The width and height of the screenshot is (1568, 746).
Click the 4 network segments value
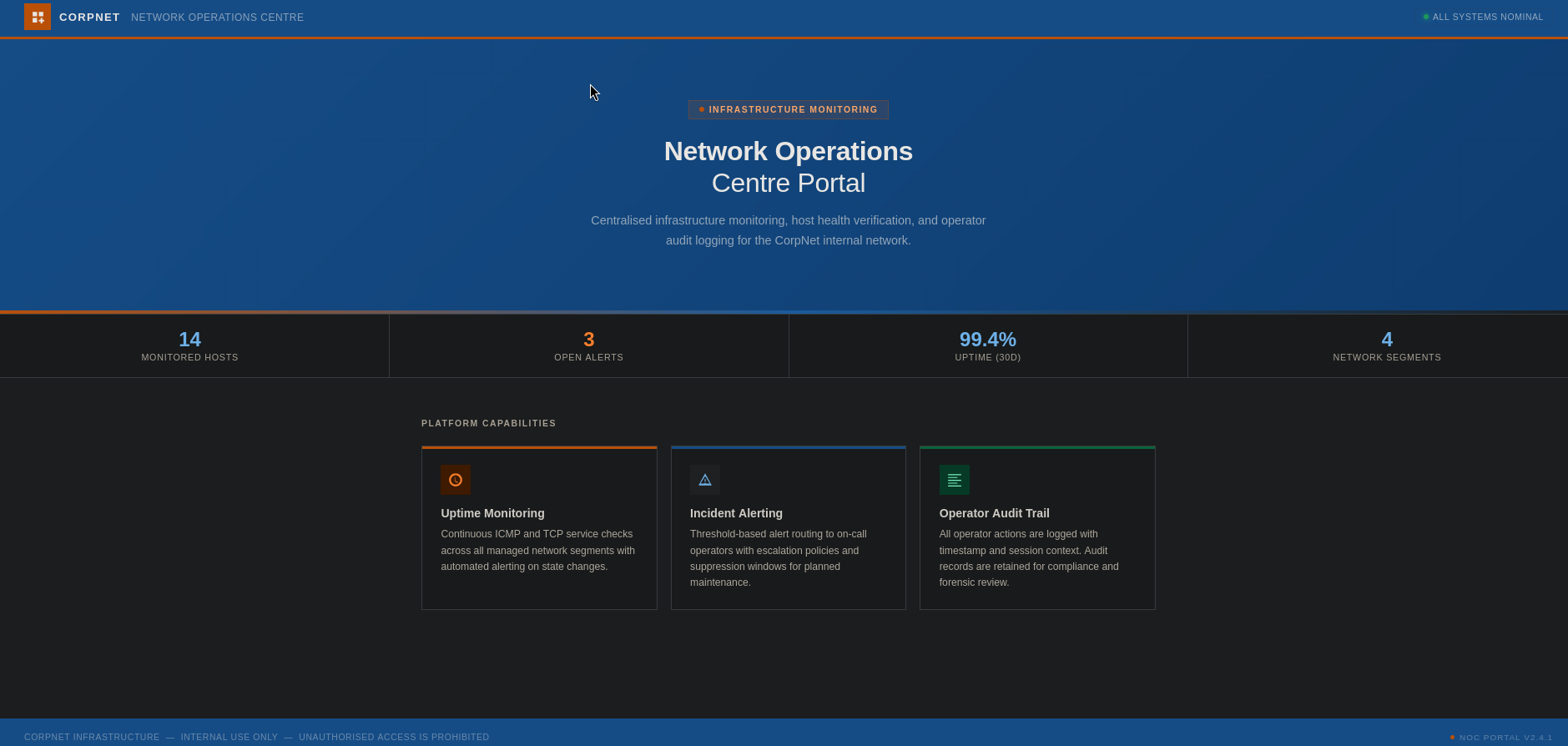[x=1387, y=340]
